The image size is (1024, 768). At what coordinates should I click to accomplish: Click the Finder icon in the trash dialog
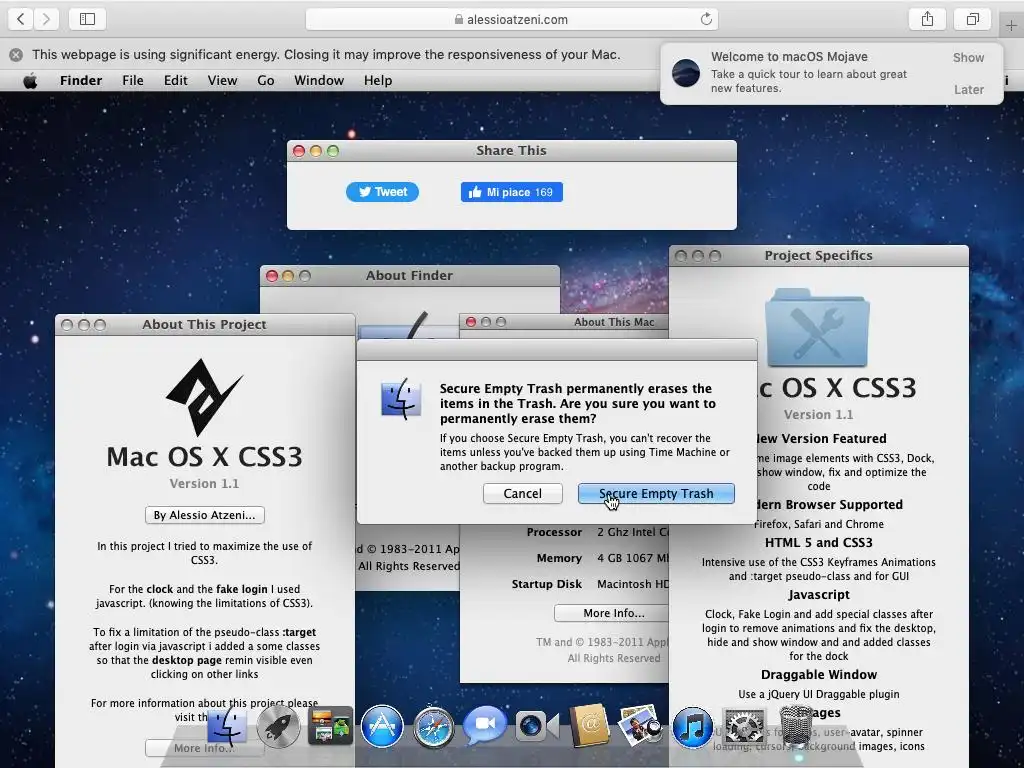tap(401, 398)
